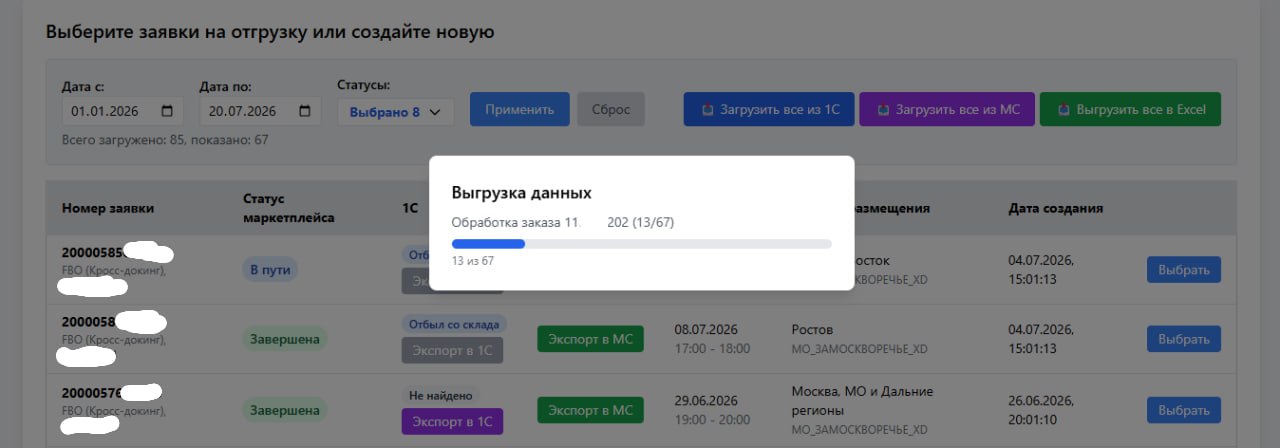Click 'Завершена' badge in the Ростов row
This screenshot has width=1280, height=448.
285,339
